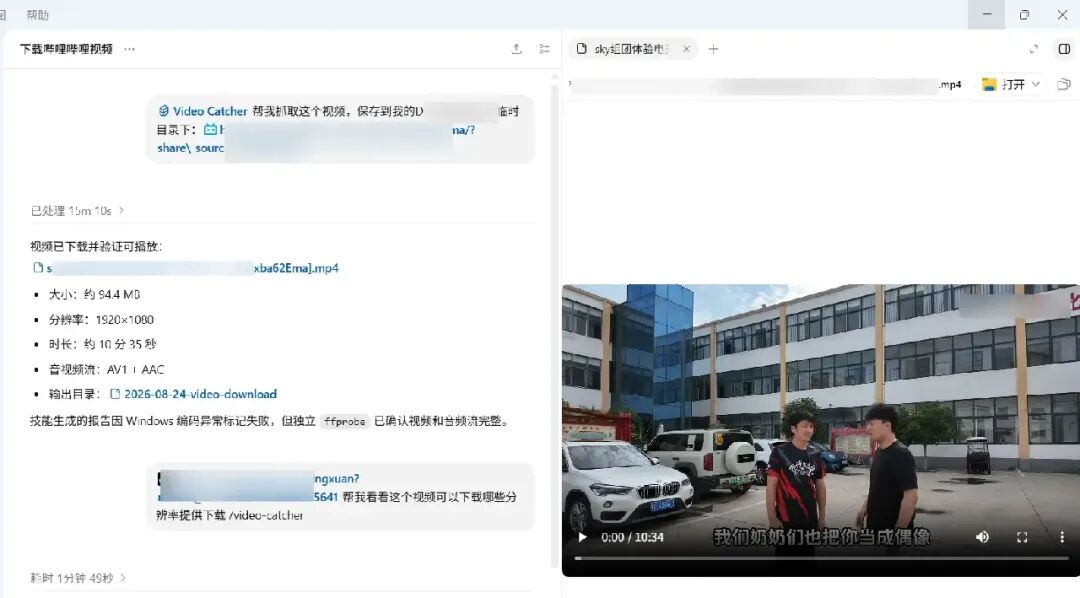The height and width of the screenshot is (598, 1080).
Task: Click the 打开 button
Action: [x=1004, y=84]
